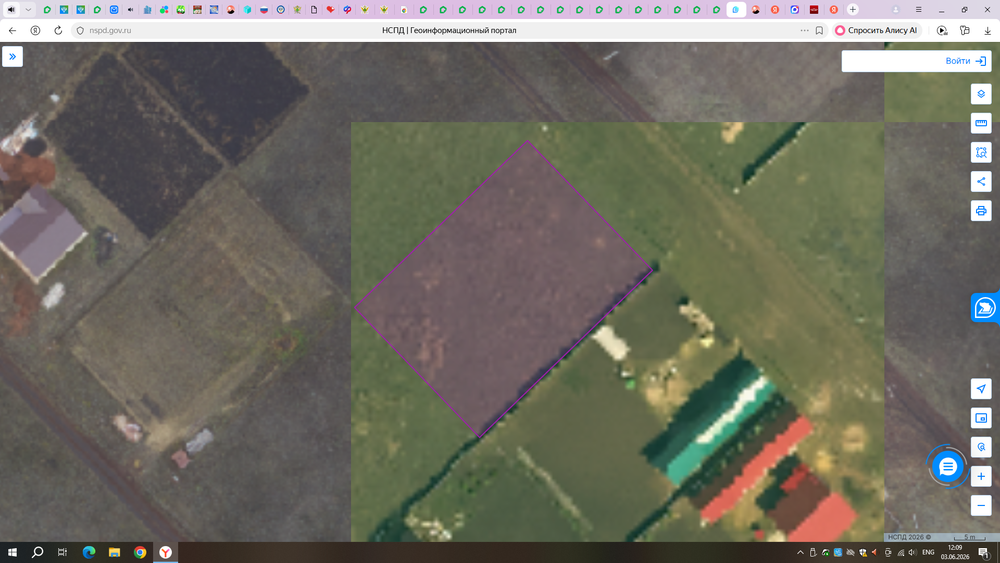Click the coordinate search radar icon
Screen dimensions: 1000x563
click(x=981, y=447)
